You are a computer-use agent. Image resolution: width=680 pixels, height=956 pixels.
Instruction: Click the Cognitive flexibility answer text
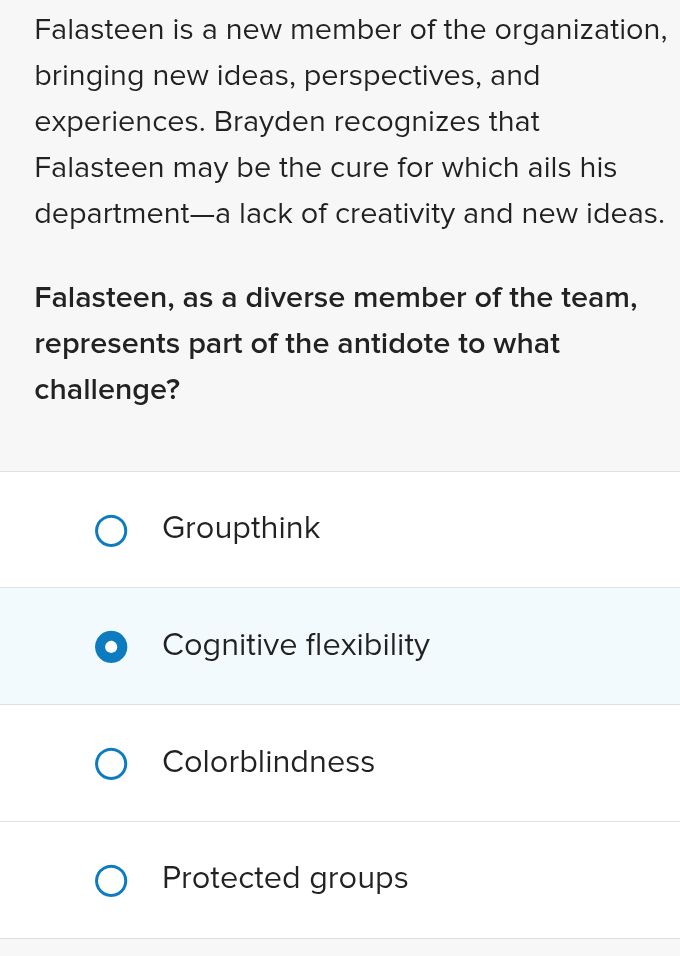(x=295, y=646)
